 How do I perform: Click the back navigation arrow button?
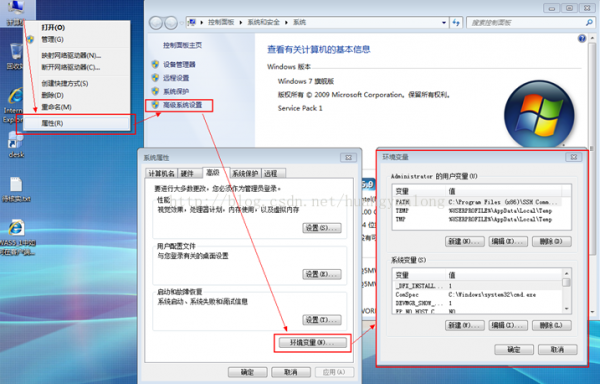point(156,23)
